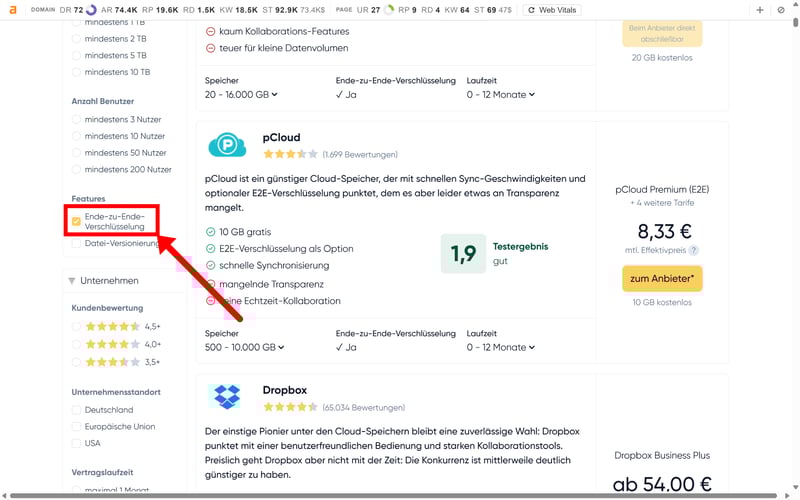Open the + 4 weitere Tarife link
Image resolution: width=800 pixels, height=500 pixels.
(662, 203)
